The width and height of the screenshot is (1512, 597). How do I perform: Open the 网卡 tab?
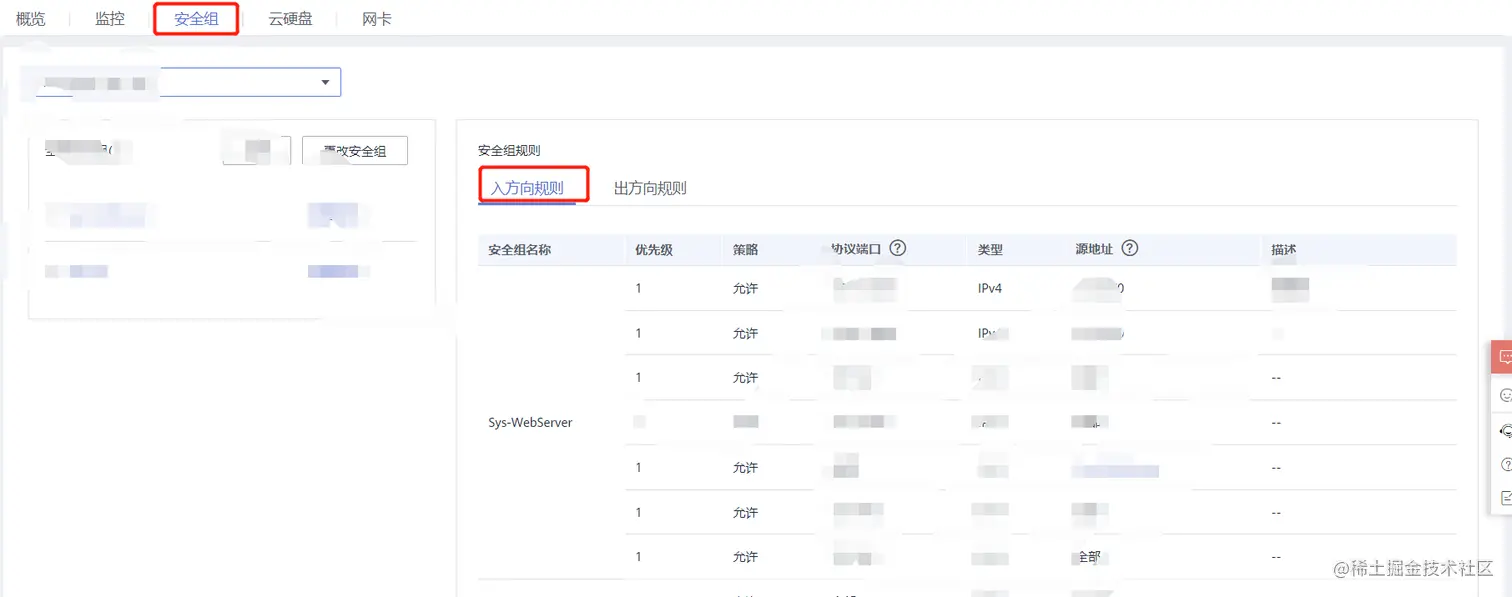[377, 19]
